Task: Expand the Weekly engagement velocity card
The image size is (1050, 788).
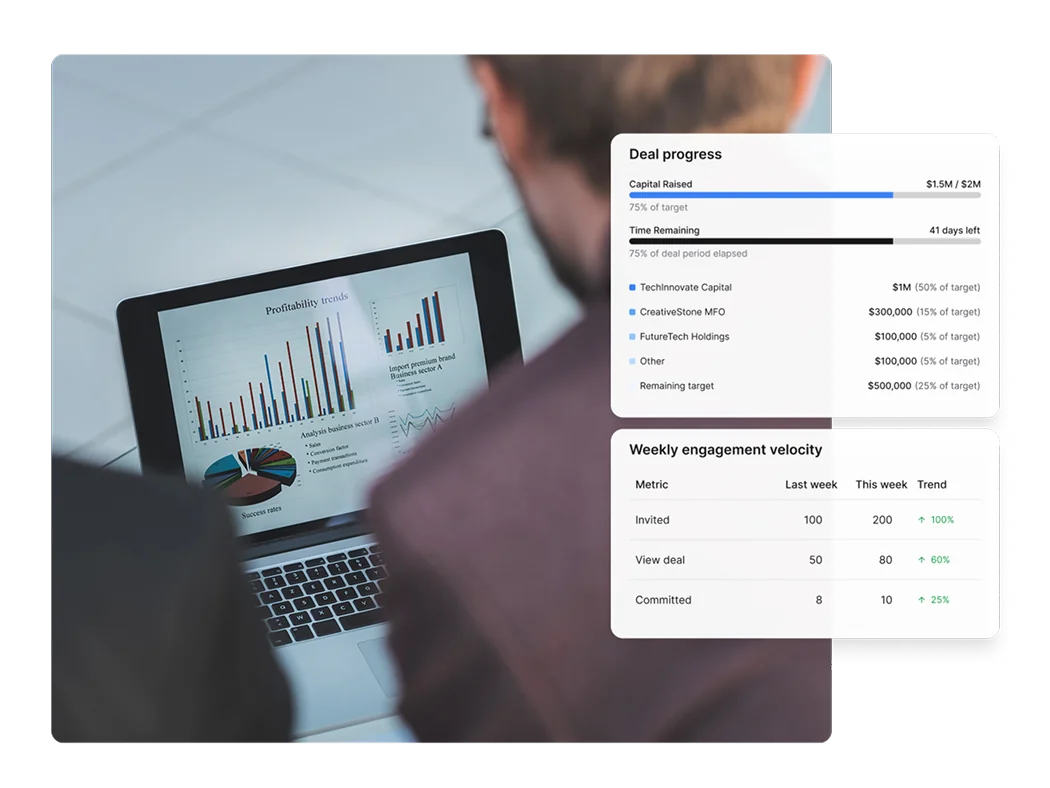Action: 725,450
